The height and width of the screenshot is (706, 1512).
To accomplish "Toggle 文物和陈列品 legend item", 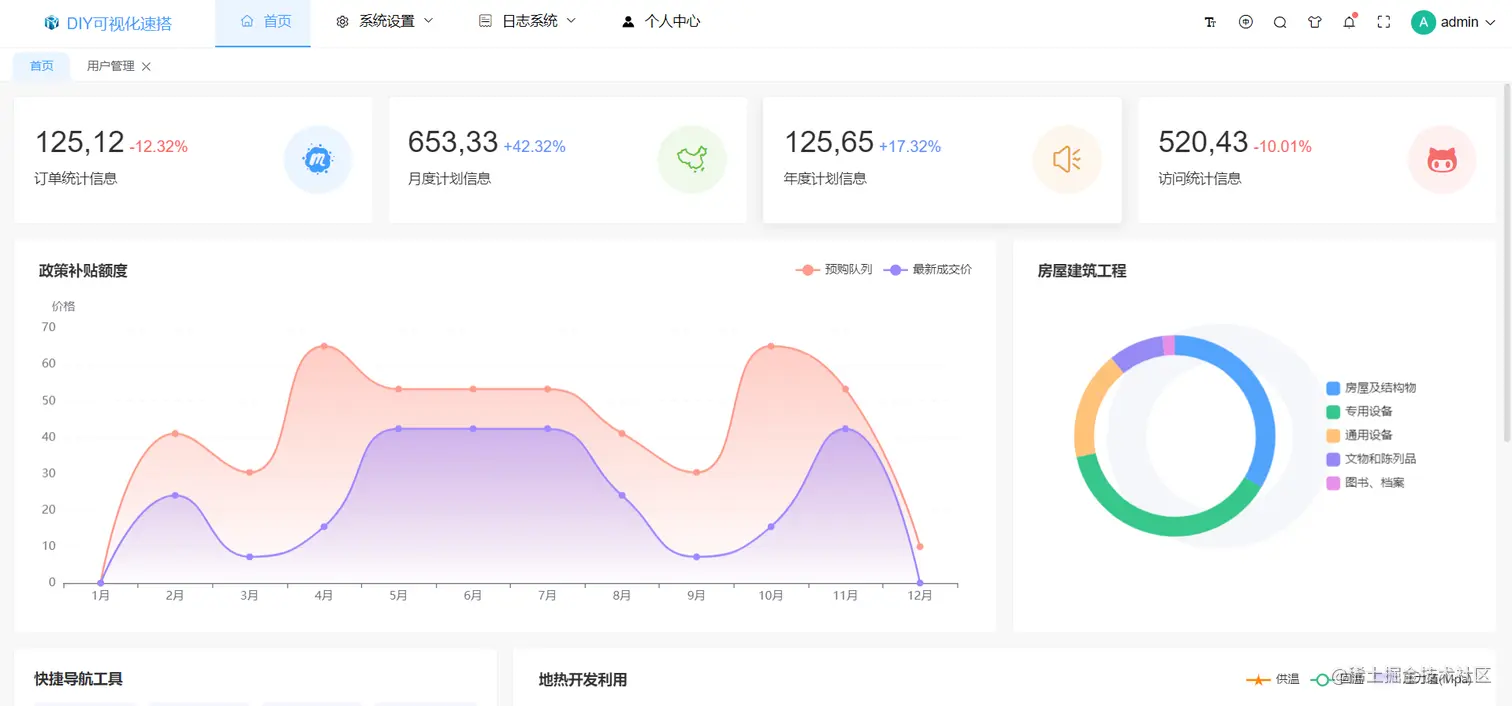I will (x=1371, y=459).
